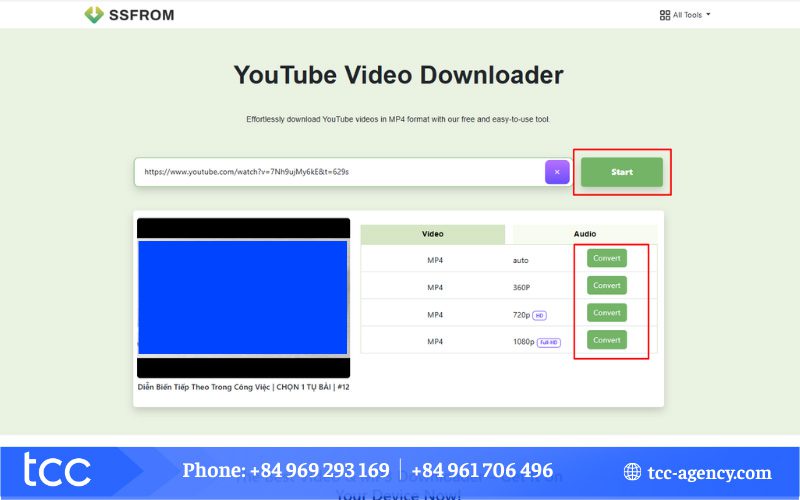This screenshot has width=800, height=500.
Task: Click phone number +84 969 293 169
Action: point(319,470)
